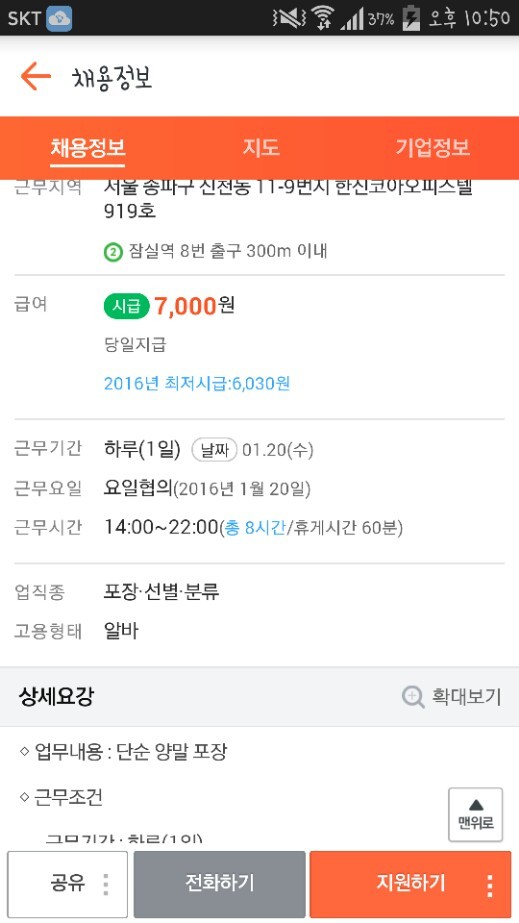Switch to the 기업정보 tab

(x=432, y=147)
